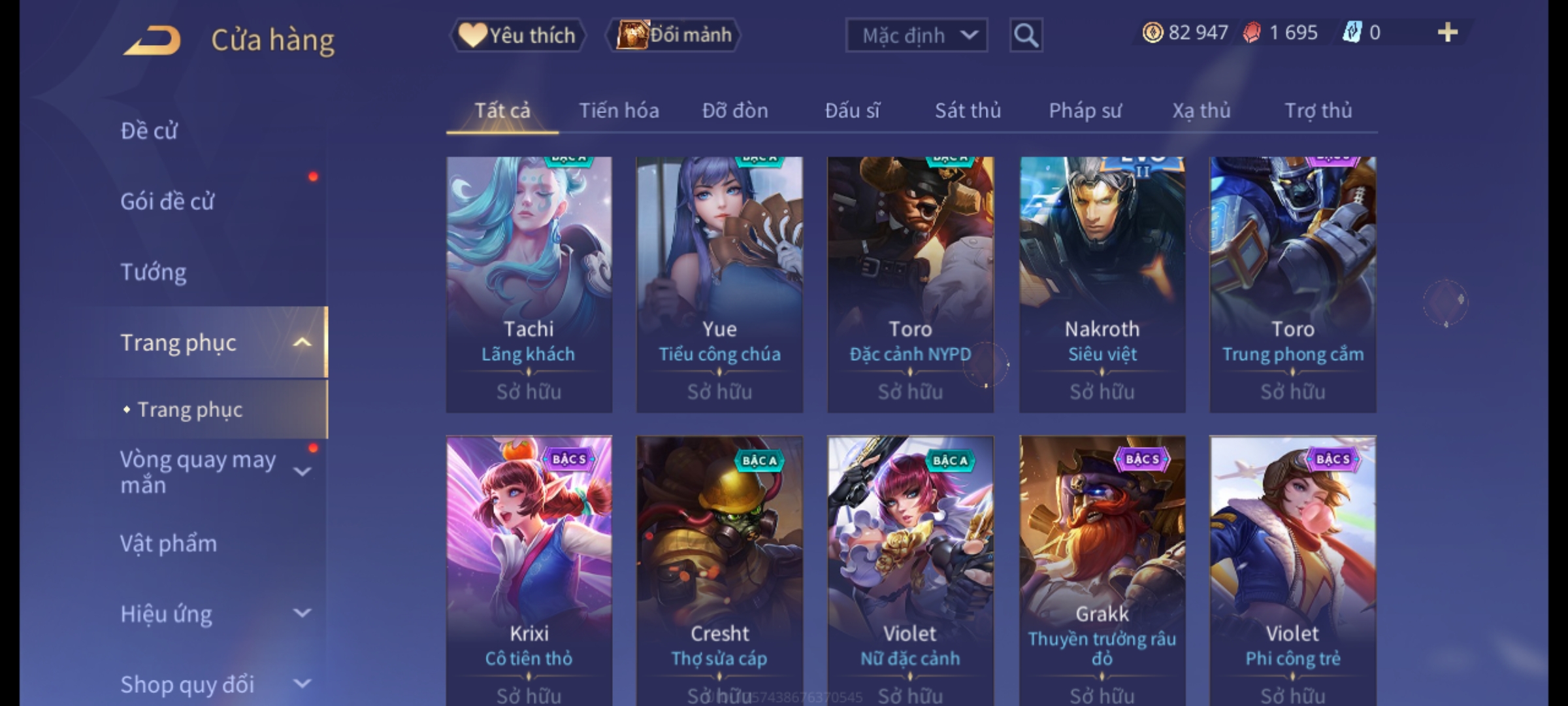This screenshot has width=1568, height=706.
Task: Tap the blue ticket currency icon
Action: point(1352,33)
